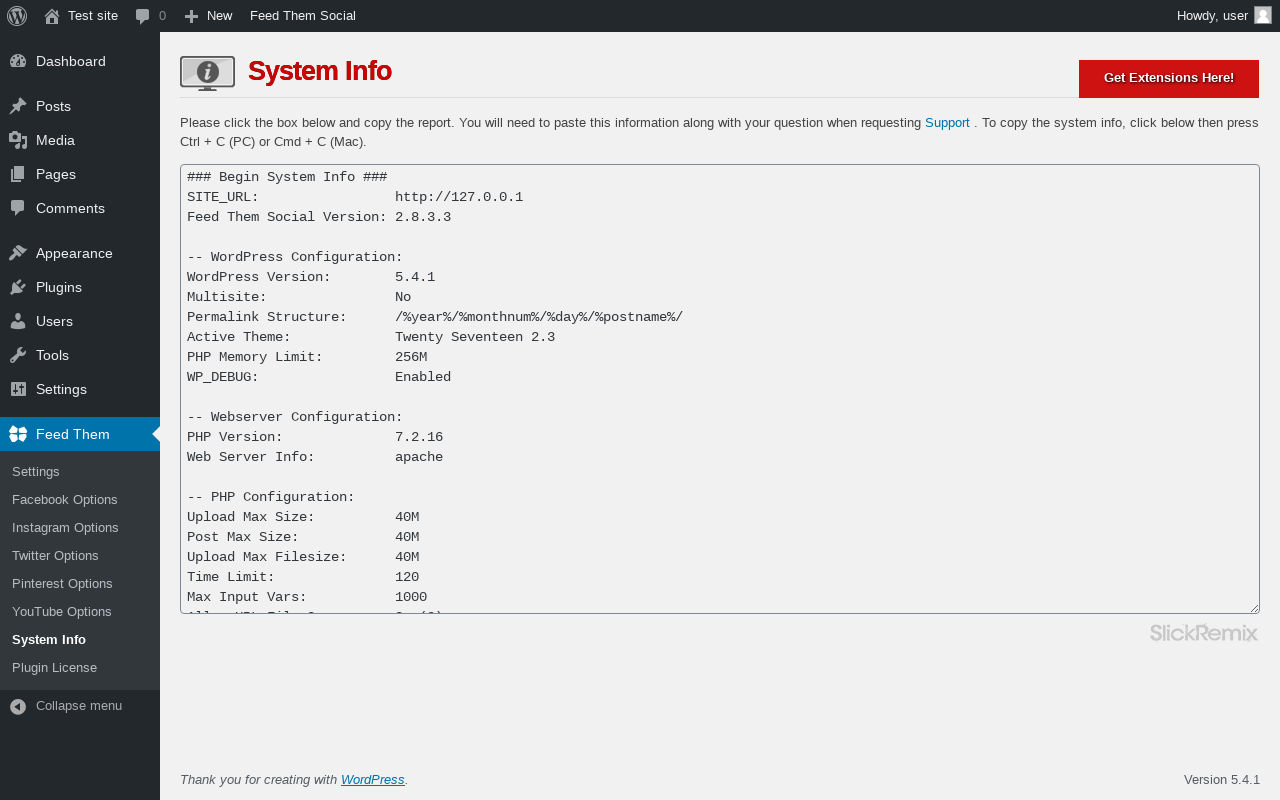Click the "Max Input Vars:" line
The height and width of the screenshot is (800, 1280).
point(307,597)
